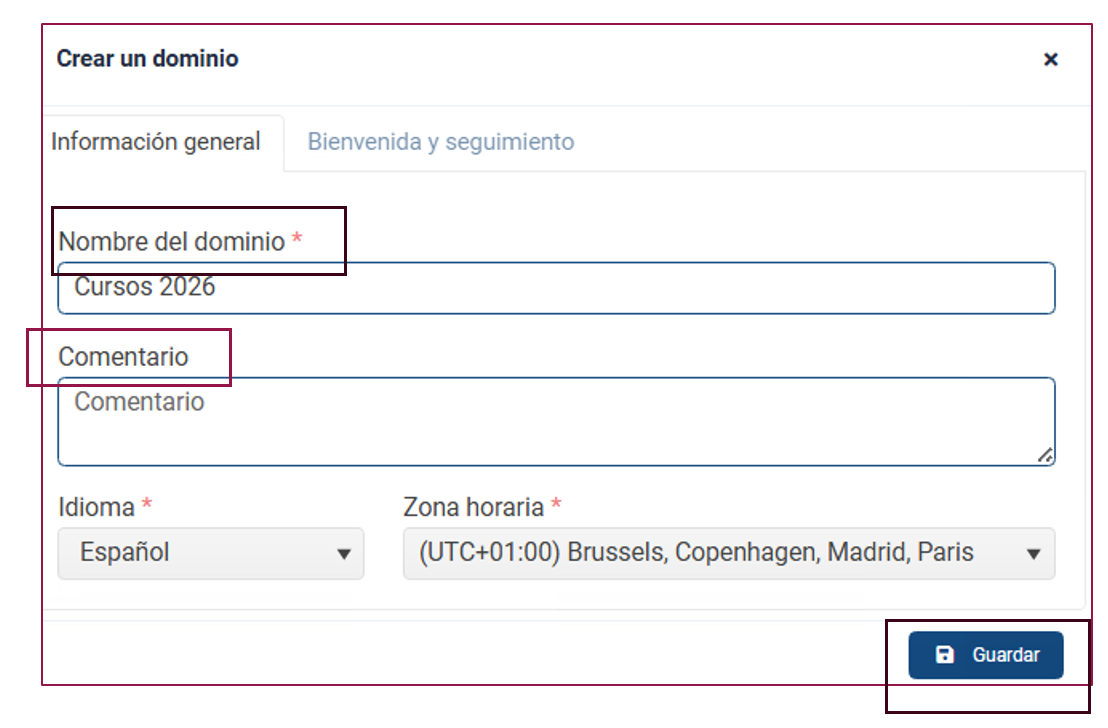Viewport: 1108px width, 728px height.
Task: Close the Crear un dominio dialog
Action: point(1051,59)
